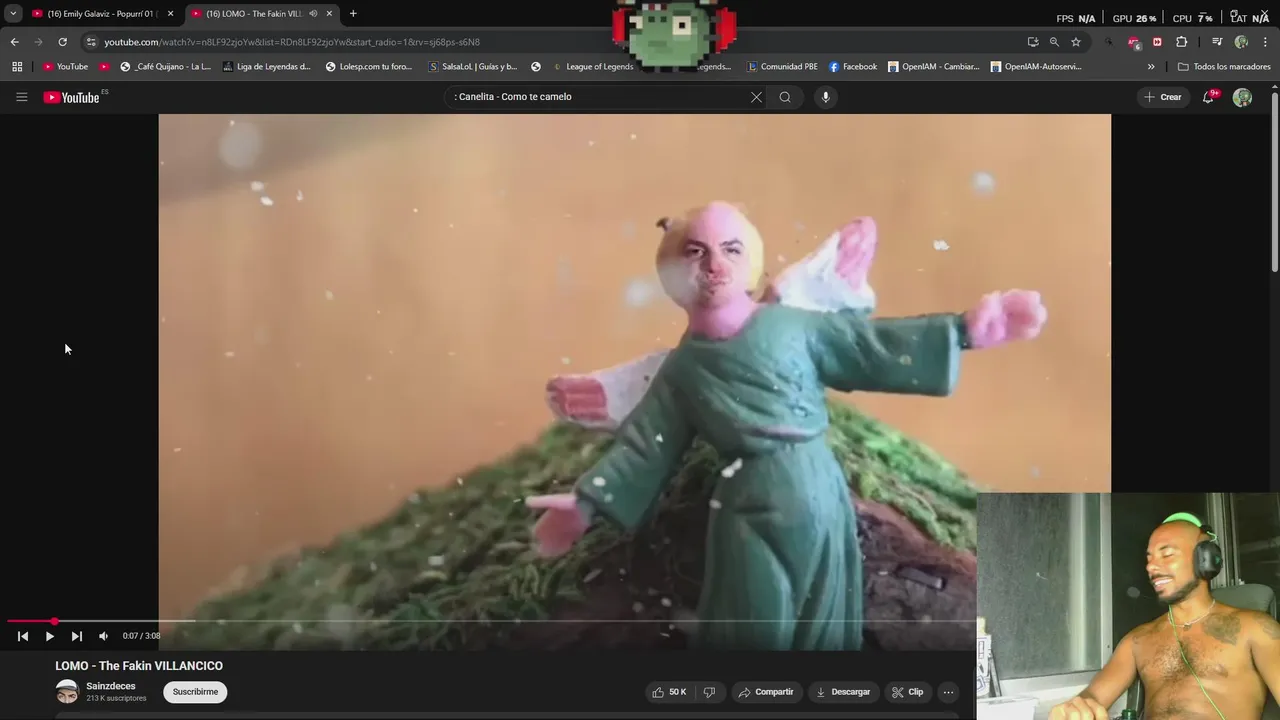Close the LOMO tab

pos(329,14)
